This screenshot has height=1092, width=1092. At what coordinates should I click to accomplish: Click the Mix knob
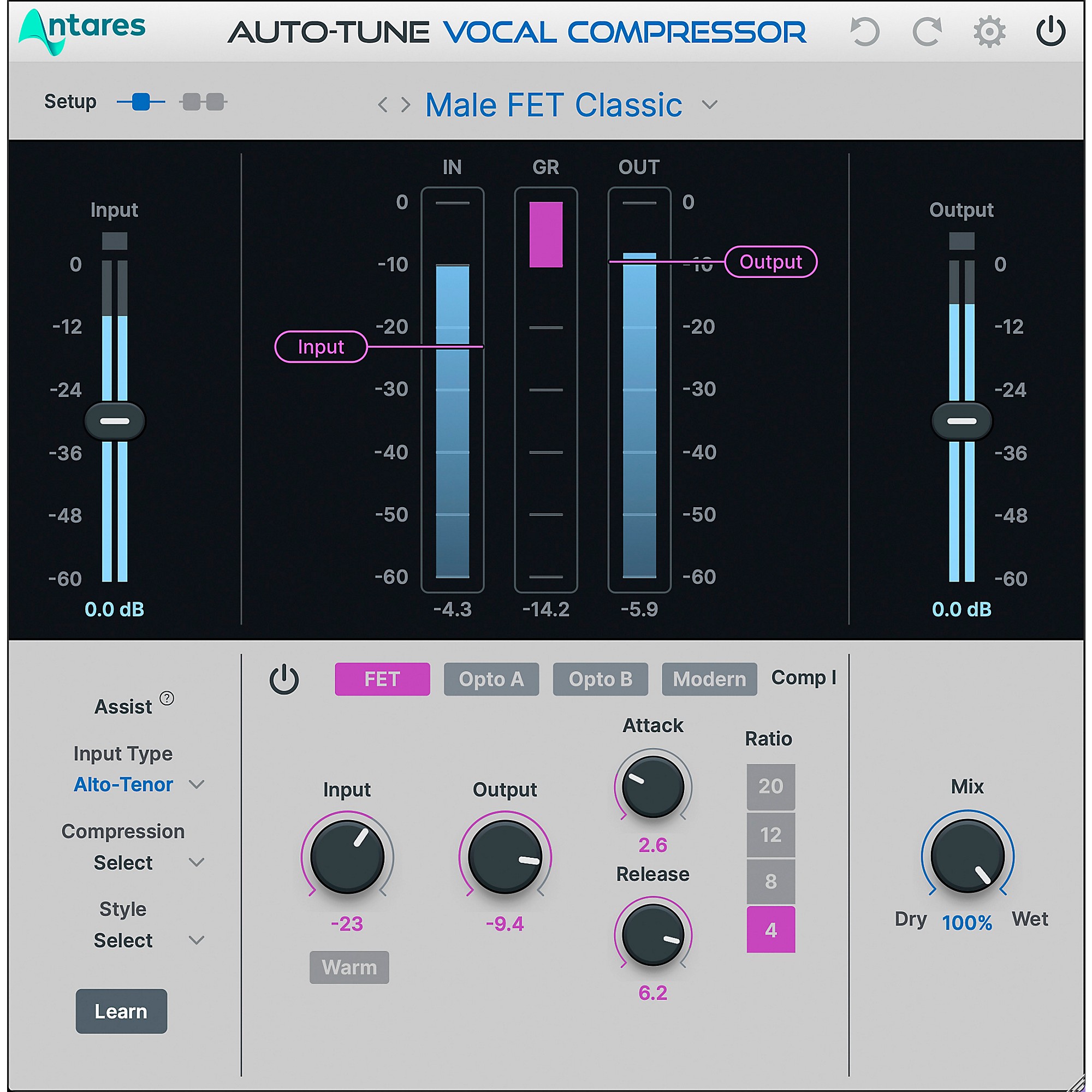tap(968, 856)
